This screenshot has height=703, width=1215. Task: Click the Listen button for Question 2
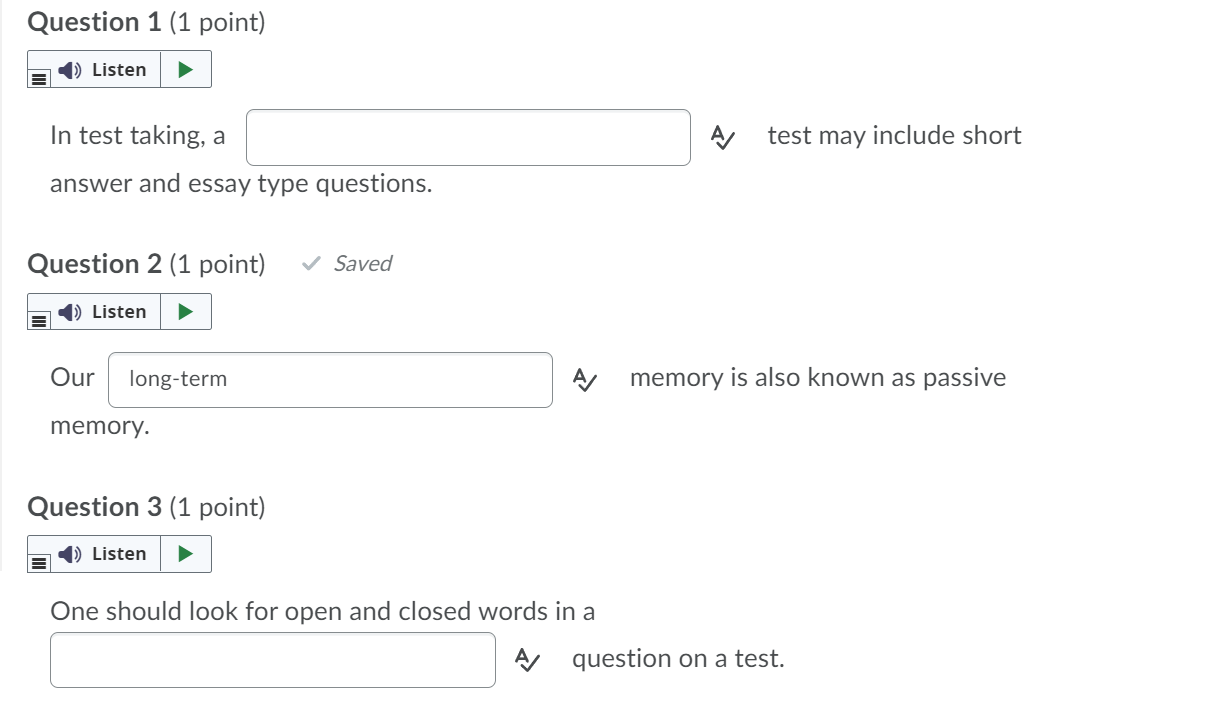pyautogui.click(x=105, y=311)
